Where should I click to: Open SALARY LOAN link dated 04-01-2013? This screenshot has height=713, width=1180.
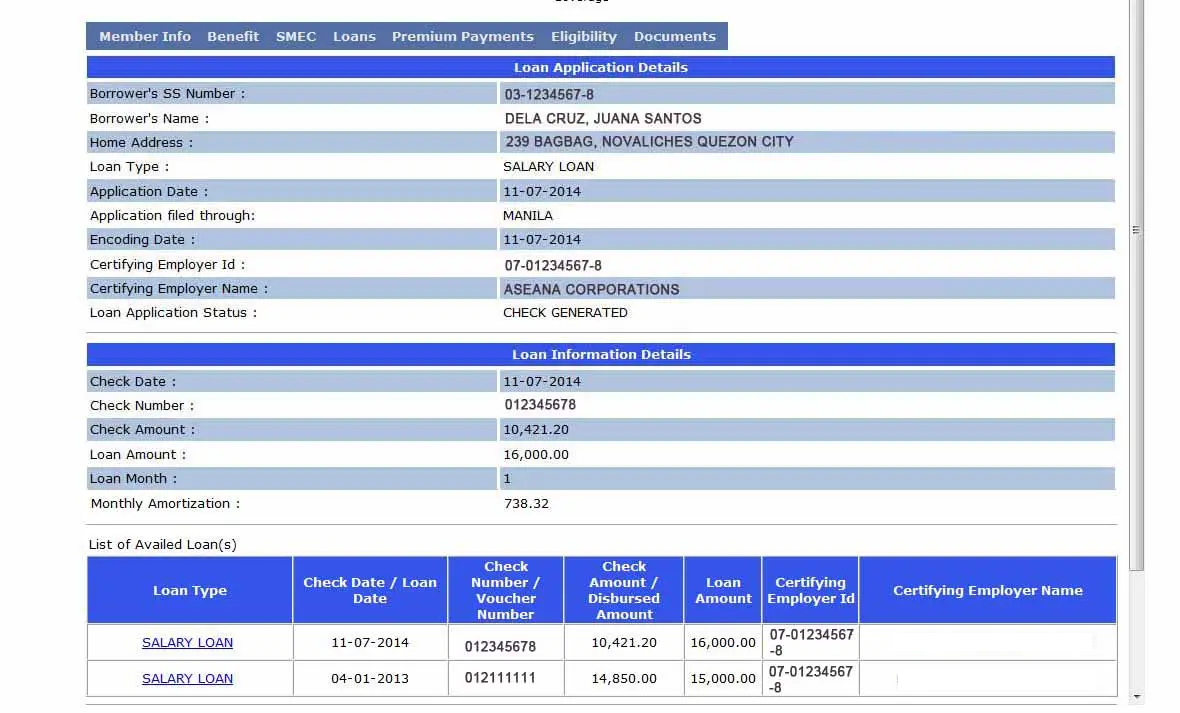click(x=187, y=678)
